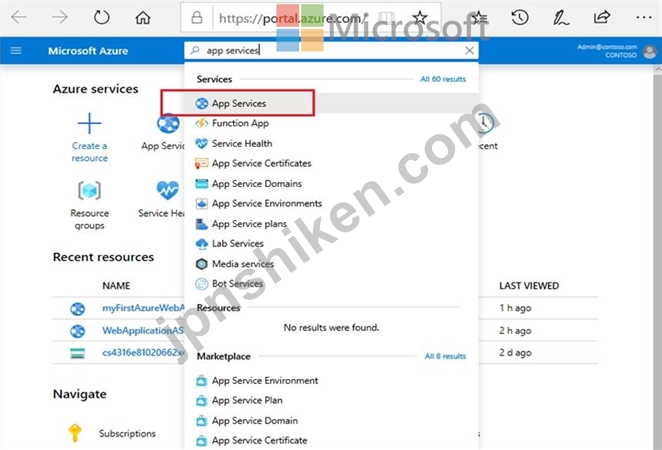
Task: Click the "2 d ago" cell
Action: coord(515,352)
